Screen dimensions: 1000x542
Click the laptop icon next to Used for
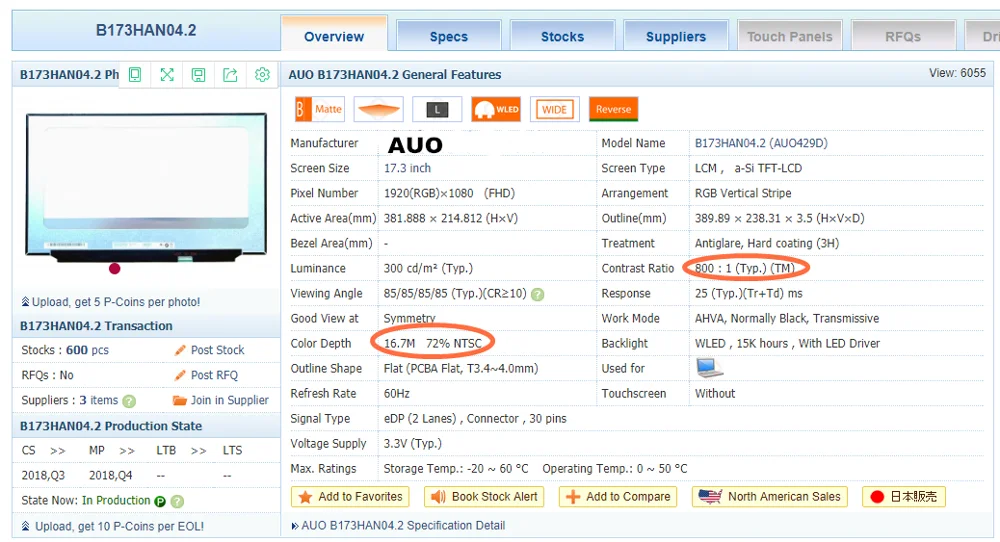pos(709,368)
